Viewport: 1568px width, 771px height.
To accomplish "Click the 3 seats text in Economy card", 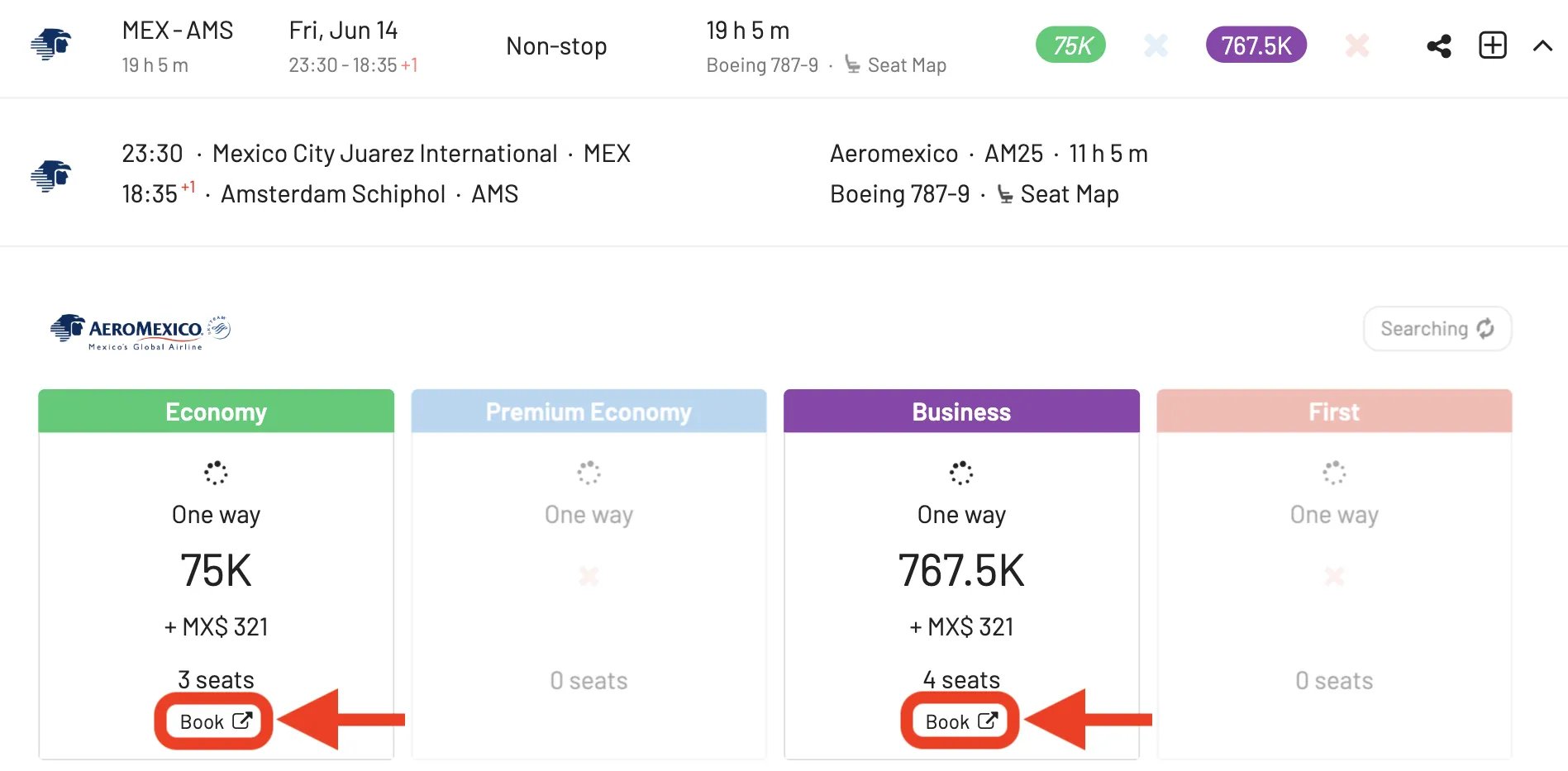I will tap(216, 679).
